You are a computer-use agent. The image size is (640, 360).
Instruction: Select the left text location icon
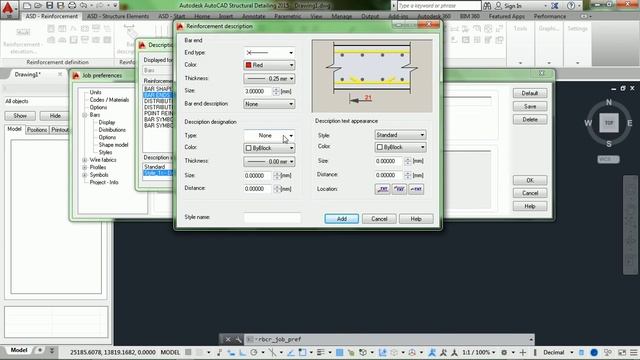pos(382,189)
